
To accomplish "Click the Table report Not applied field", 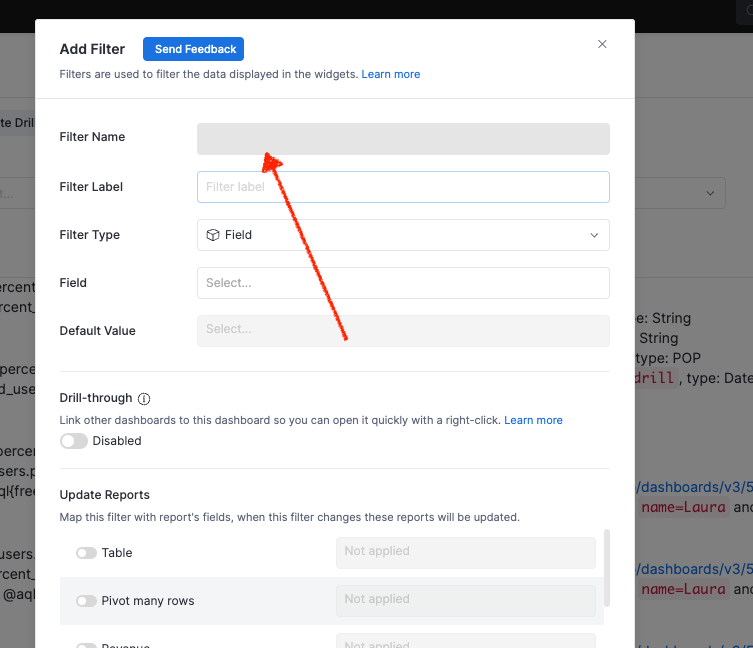I will click(x=465, y=553).
